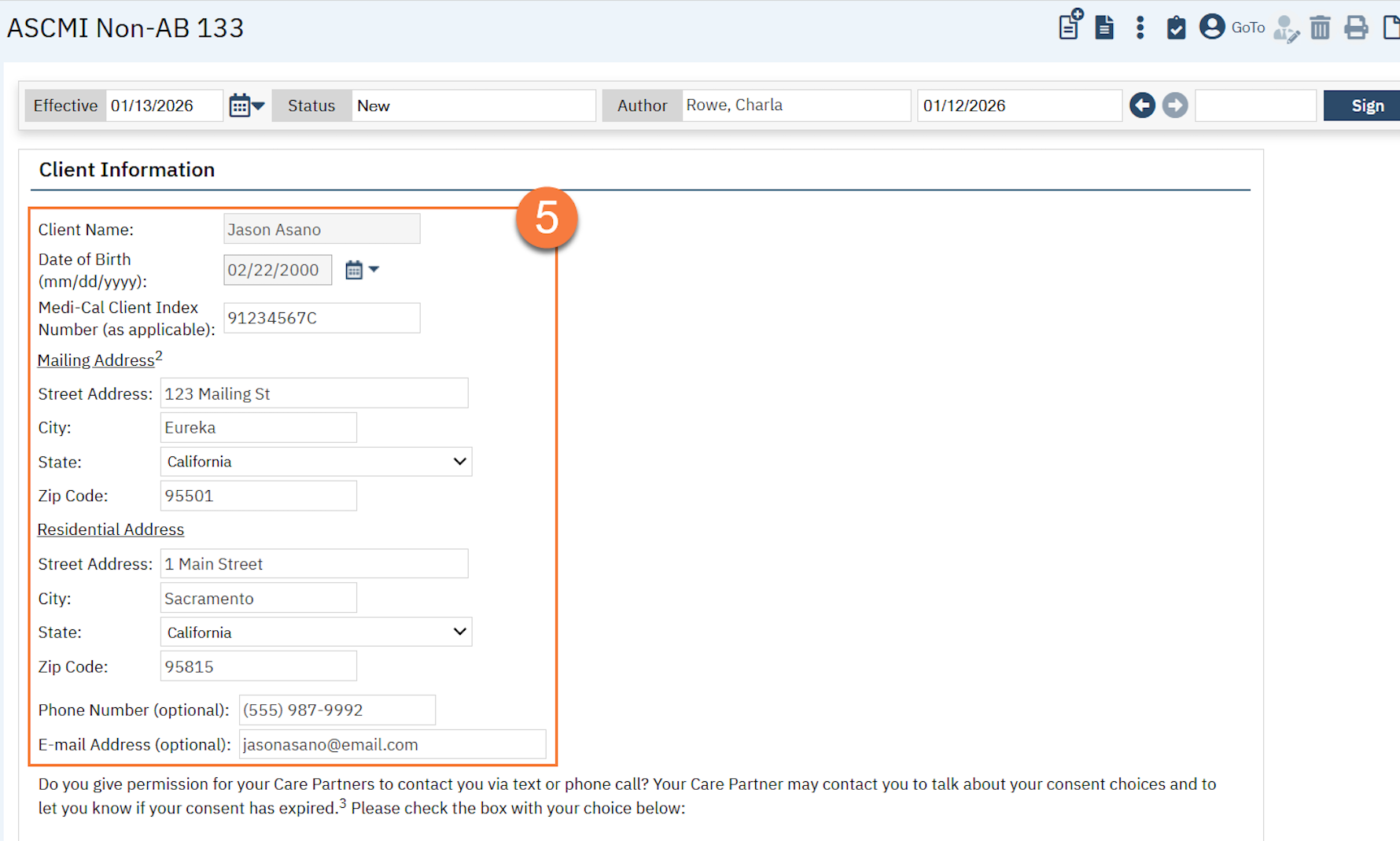Click the GoTo link
This screenshot has width=1400, height=841.
[1248, 28]
